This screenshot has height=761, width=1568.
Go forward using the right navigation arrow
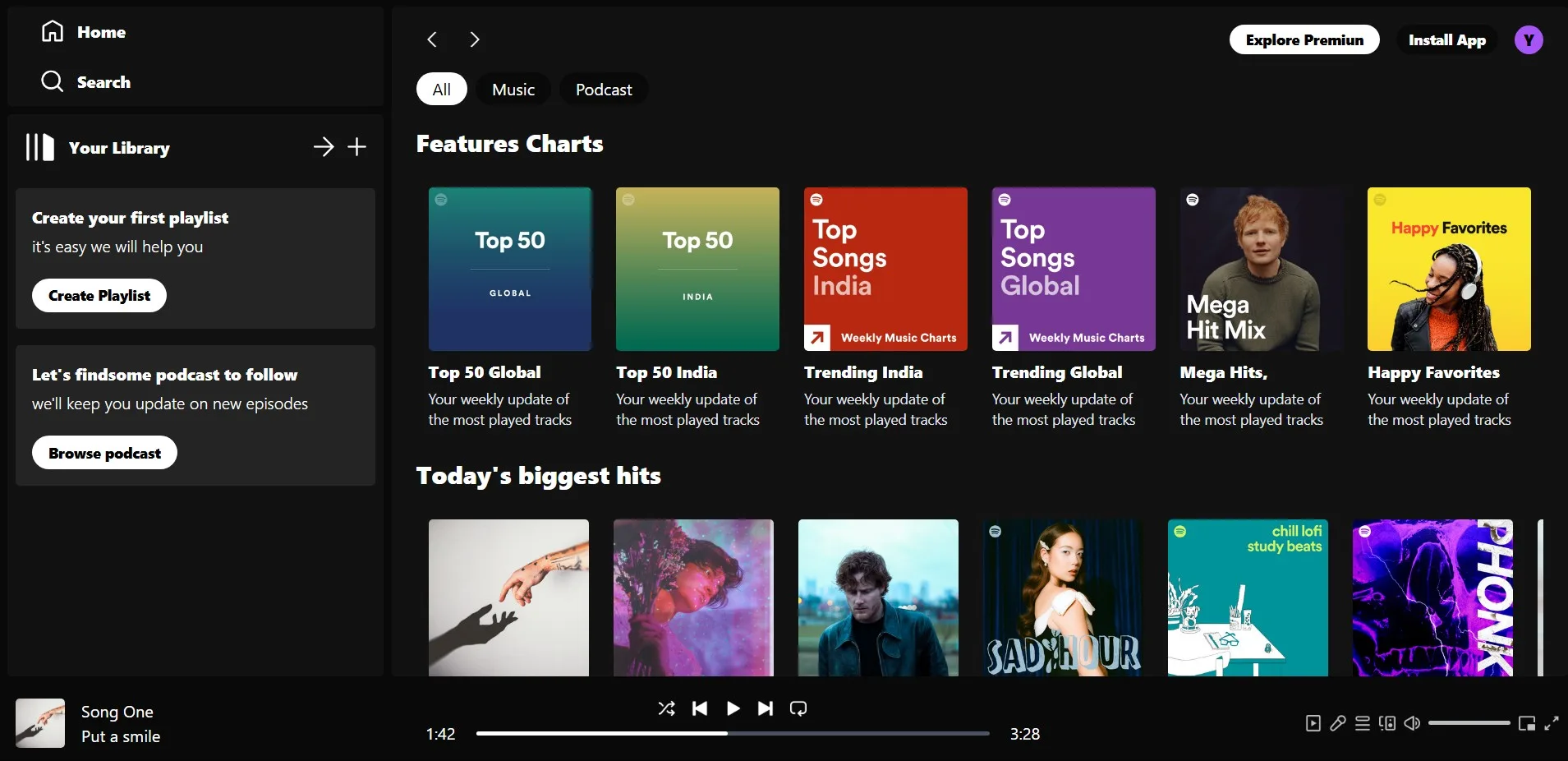475,39
